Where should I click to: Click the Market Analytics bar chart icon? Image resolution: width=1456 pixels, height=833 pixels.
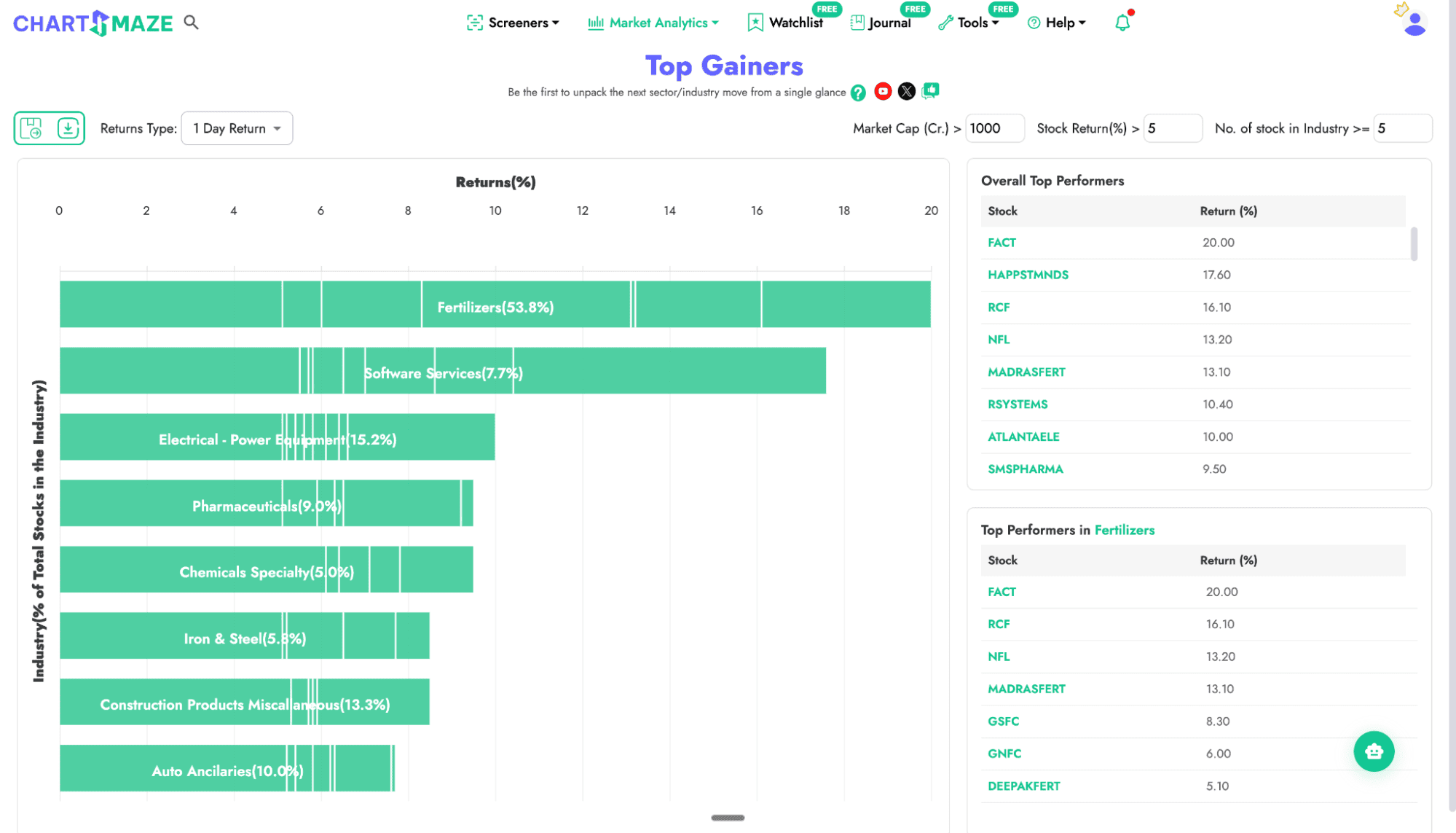pyautogui.click(x=596, y=23)
